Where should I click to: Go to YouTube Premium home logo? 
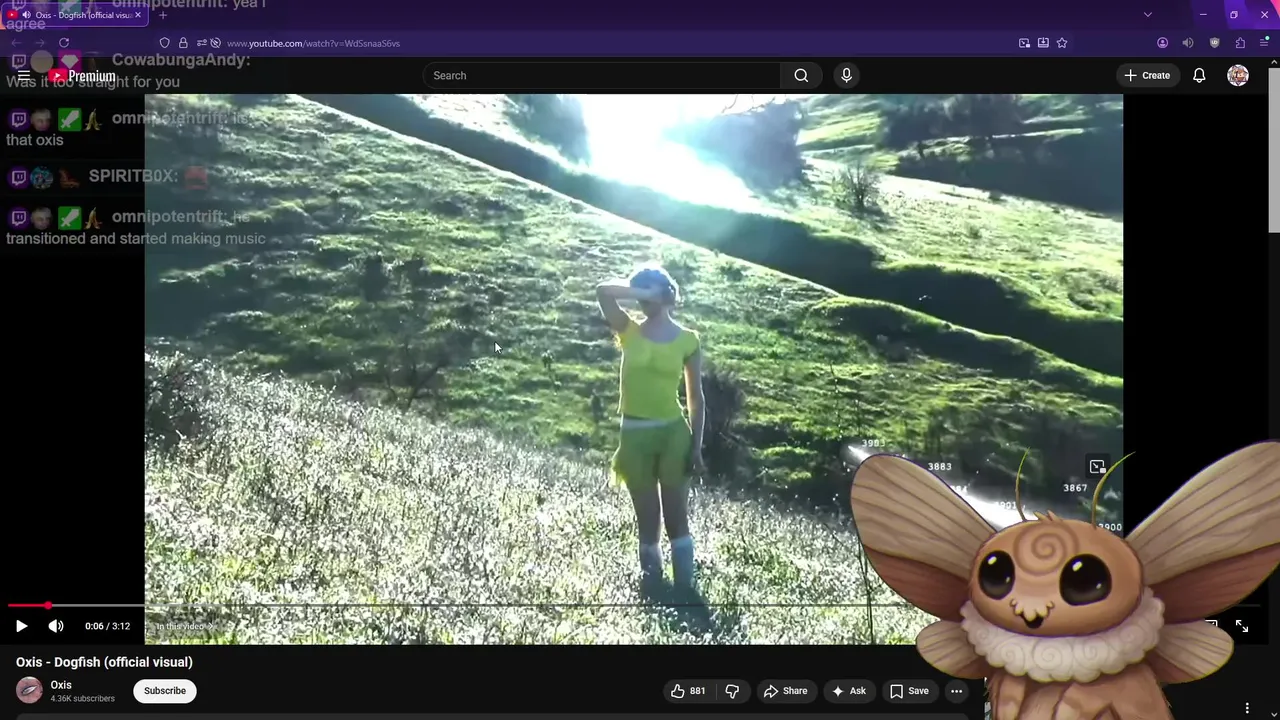(x=84, y=76)
